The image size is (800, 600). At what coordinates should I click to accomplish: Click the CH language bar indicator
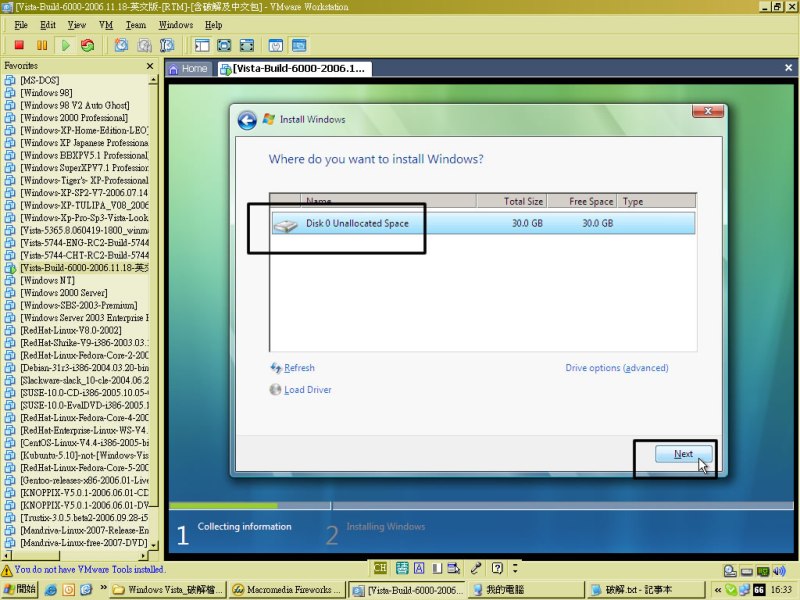click(x=380, y=568)
